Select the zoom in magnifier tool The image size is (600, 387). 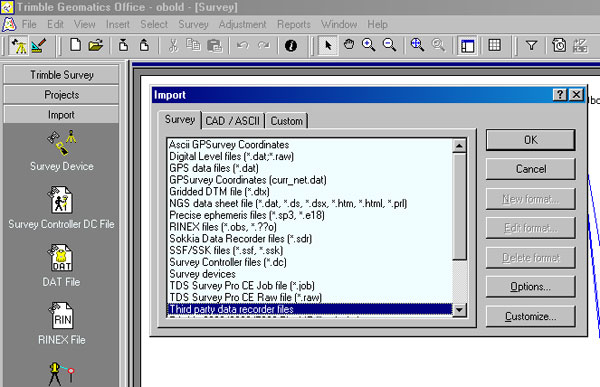click(x=368, y=45)
